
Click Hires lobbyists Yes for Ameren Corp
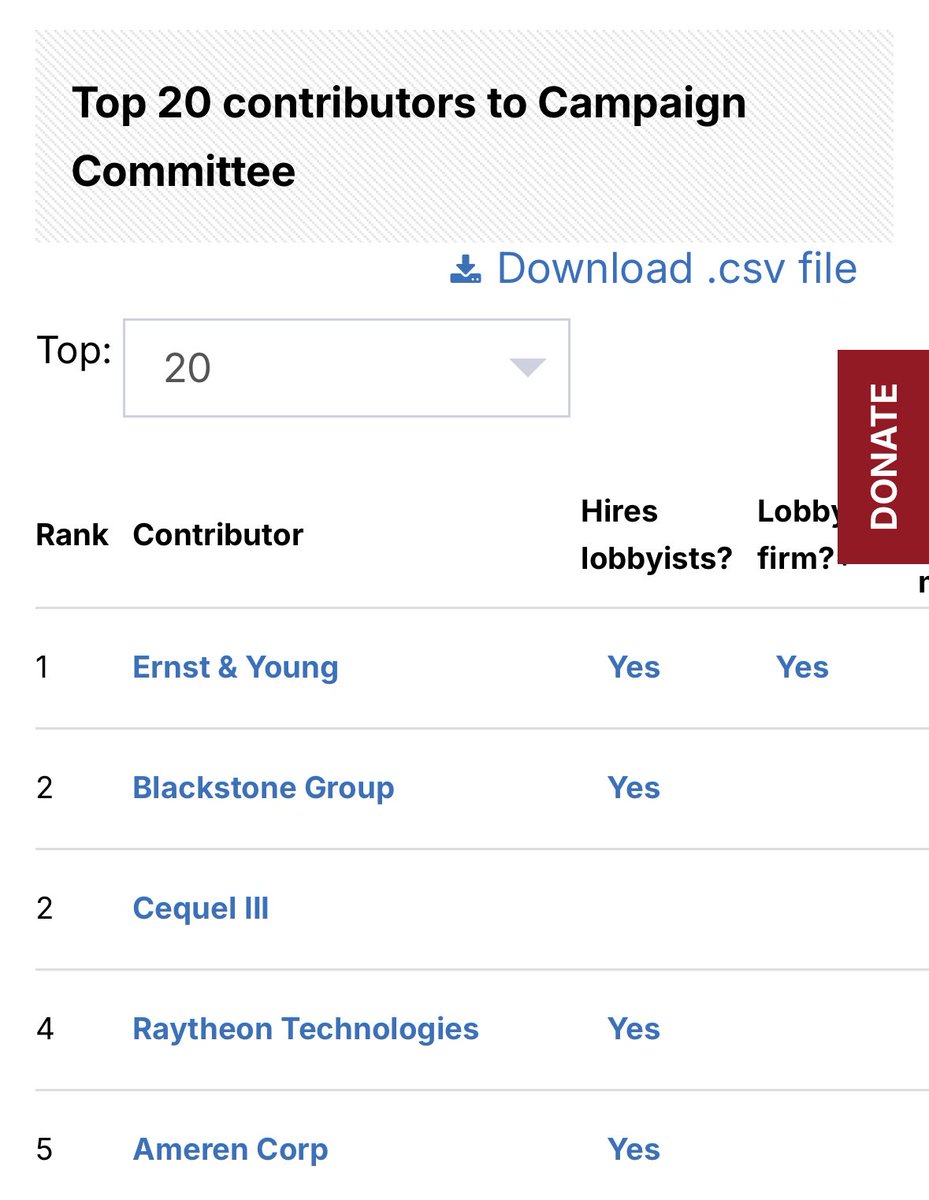(x=634, y=1150)
